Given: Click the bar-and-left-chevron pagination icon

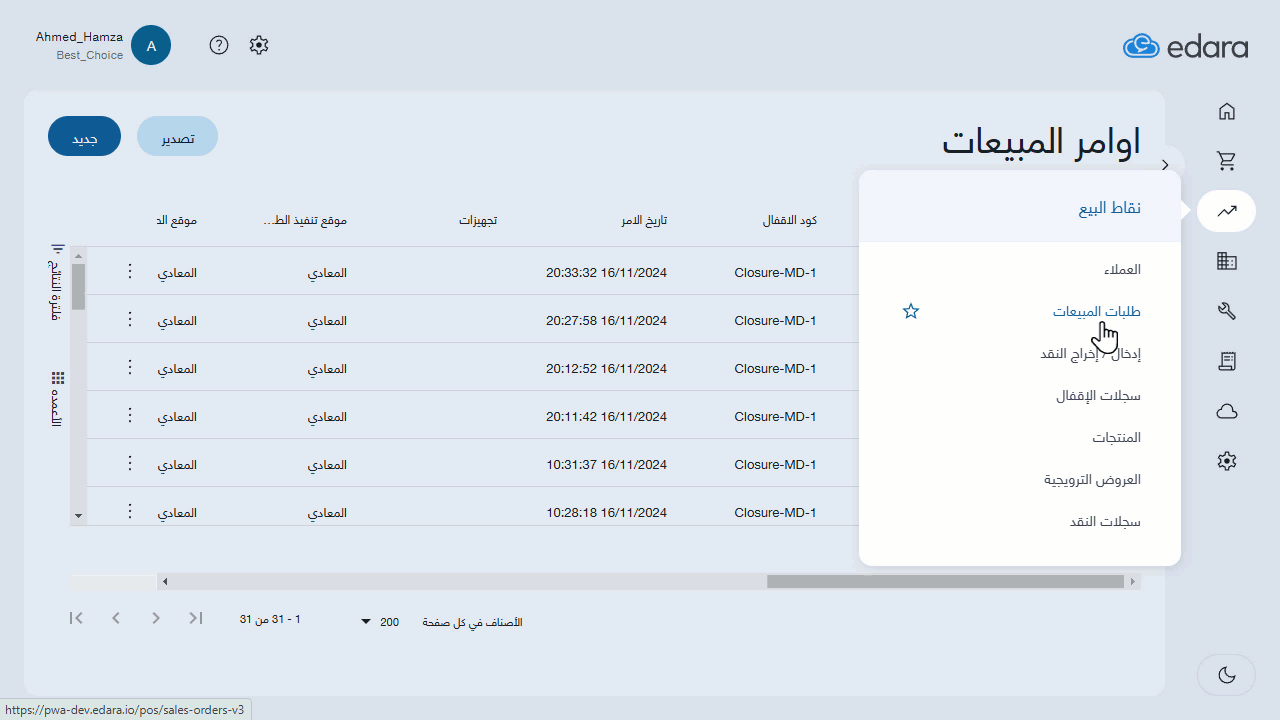Looking at the screenshot, I should click(x=76, y=618).
